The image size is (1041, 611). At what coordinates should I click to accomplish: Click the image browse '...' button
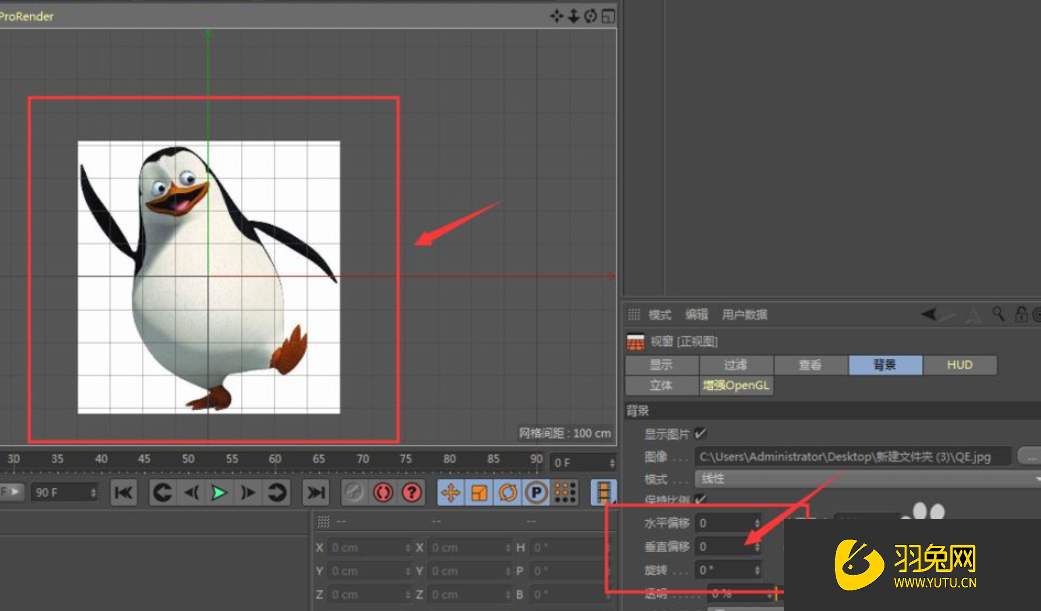(1029, 457)
